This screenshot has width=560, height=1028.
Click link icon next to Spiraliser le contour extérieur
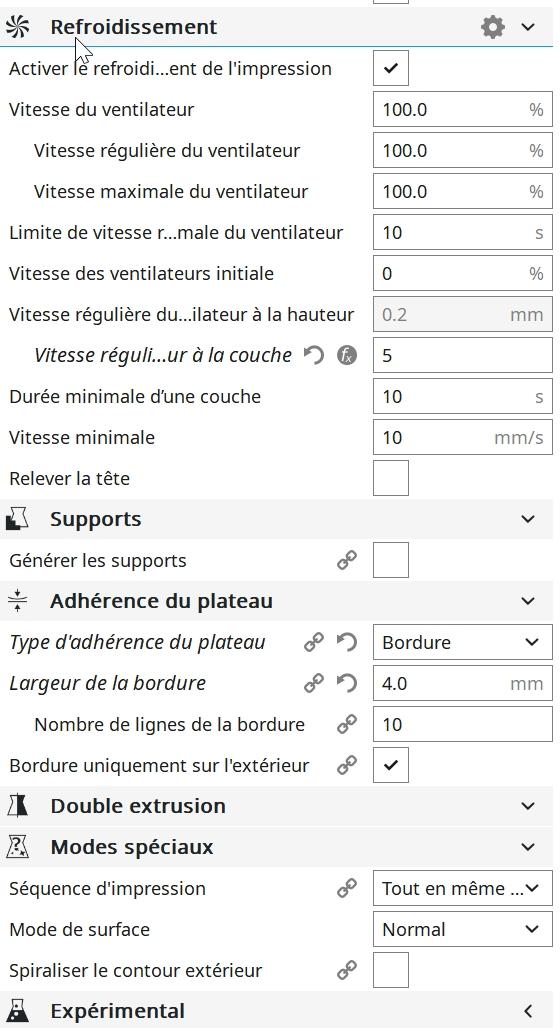[347, 970]
